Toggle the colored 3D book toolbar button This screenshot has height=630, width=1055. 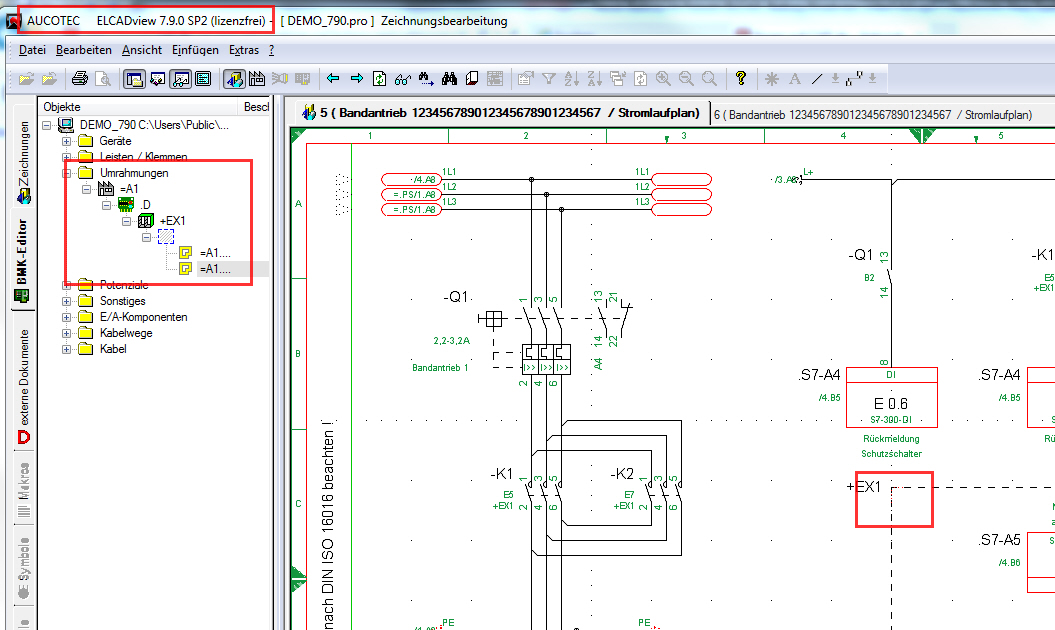[x=234, y=79]
